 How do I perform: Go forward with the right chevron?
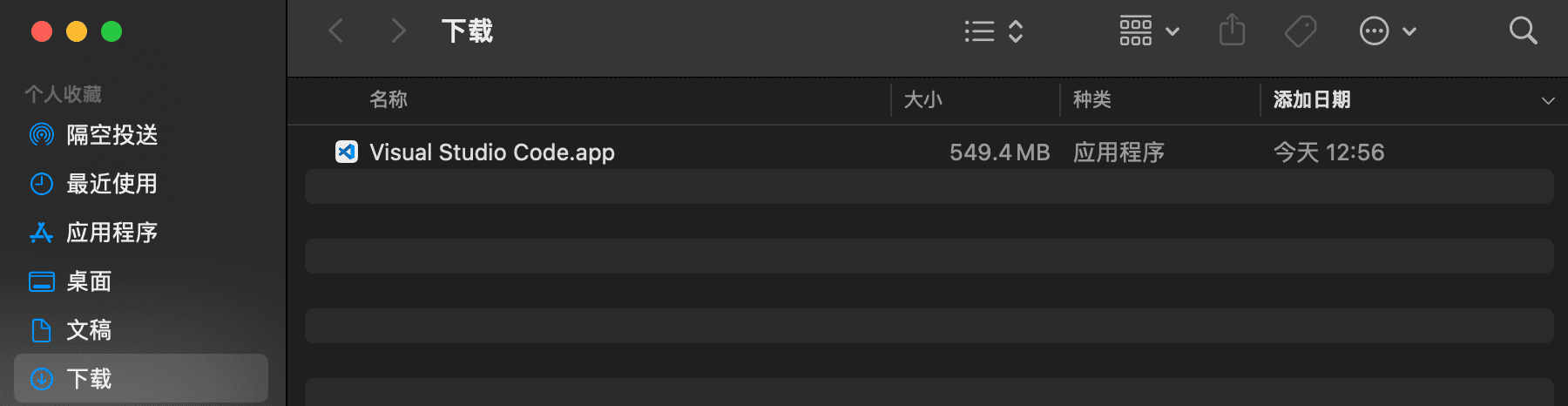click(x=398, y=31)
